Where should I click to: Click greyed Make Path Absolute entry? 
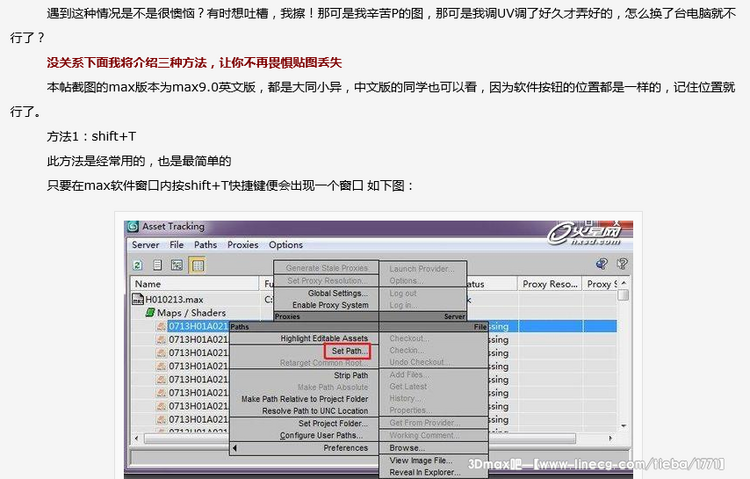[x=332, y=387]
